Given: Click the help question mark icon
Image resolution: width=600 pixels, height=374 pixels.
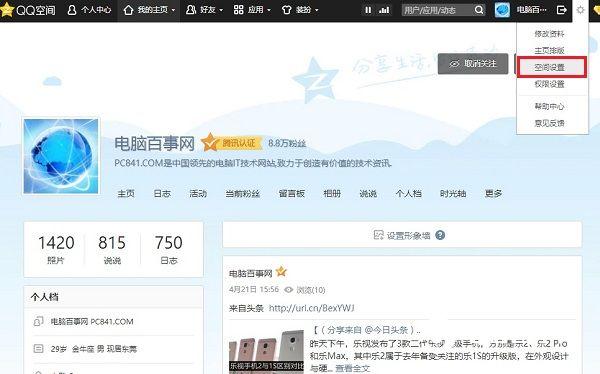Looking at the screenshot, I should point(440,235).
